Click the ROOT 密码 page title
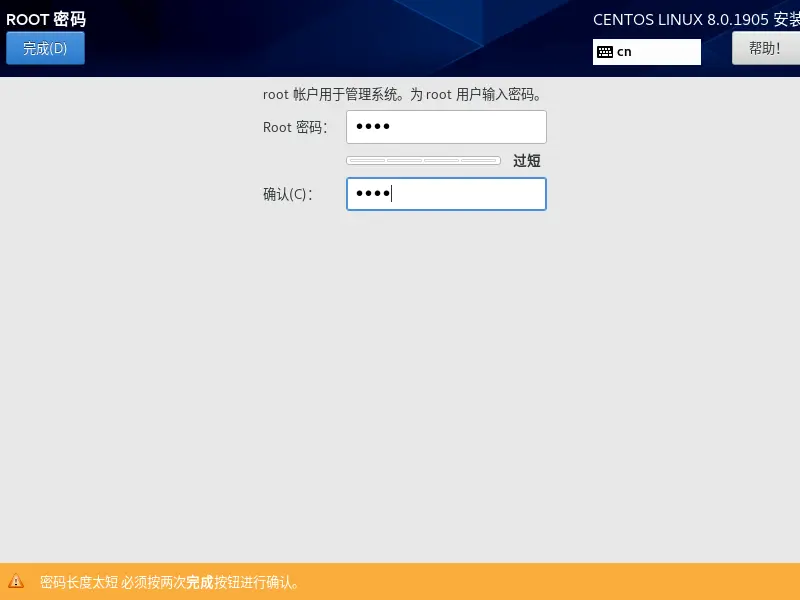Screen dimensions: 800x600 pyautogui.click(x=46, y=19)
